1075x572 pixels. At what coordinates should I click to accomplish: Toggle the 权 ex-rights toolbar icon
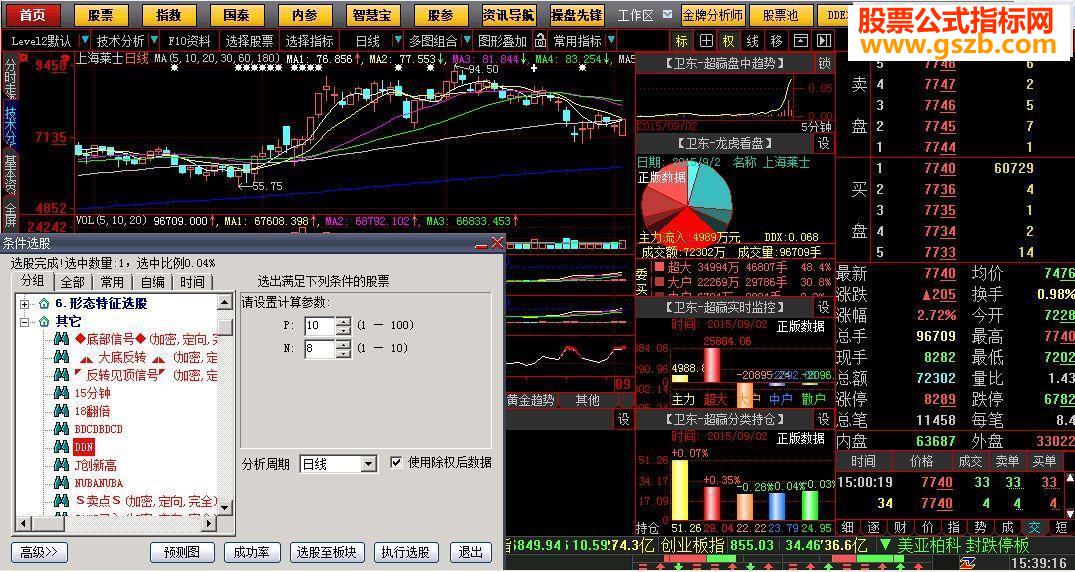[x=729, y=40]
